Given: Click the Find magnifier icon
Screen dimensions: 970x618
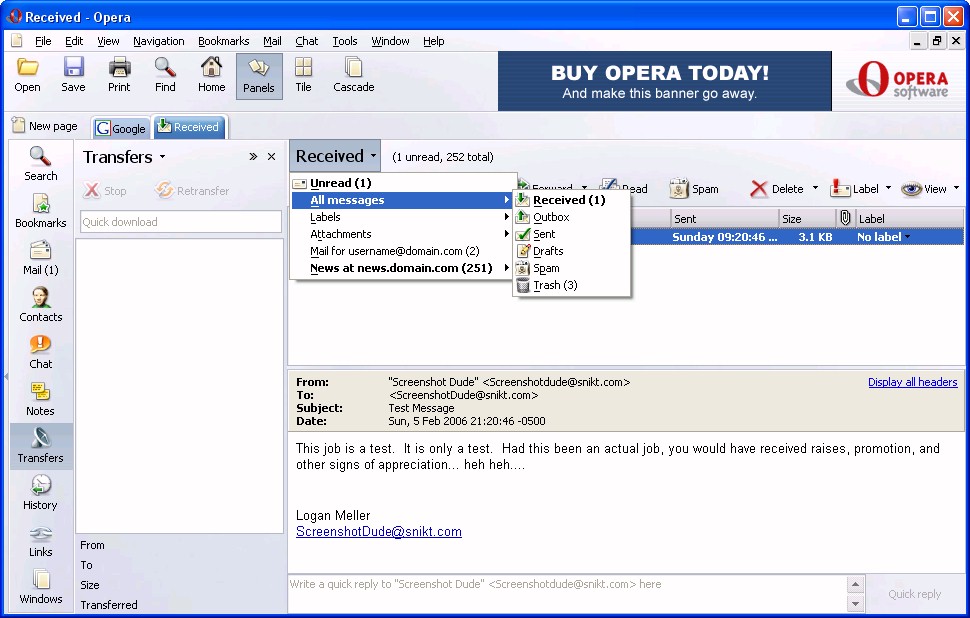Looking at the screenshot, I should coord(165,75).
